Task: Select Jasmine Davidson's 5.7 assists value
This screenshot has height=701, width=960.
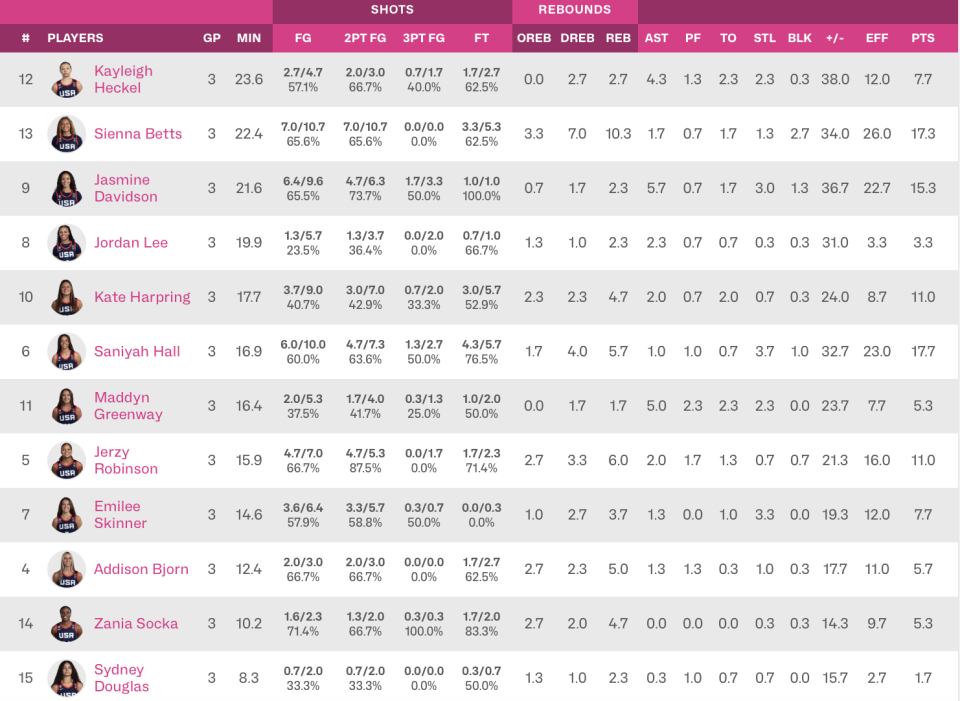Action: pyautogui.click(x=656, y=189)
